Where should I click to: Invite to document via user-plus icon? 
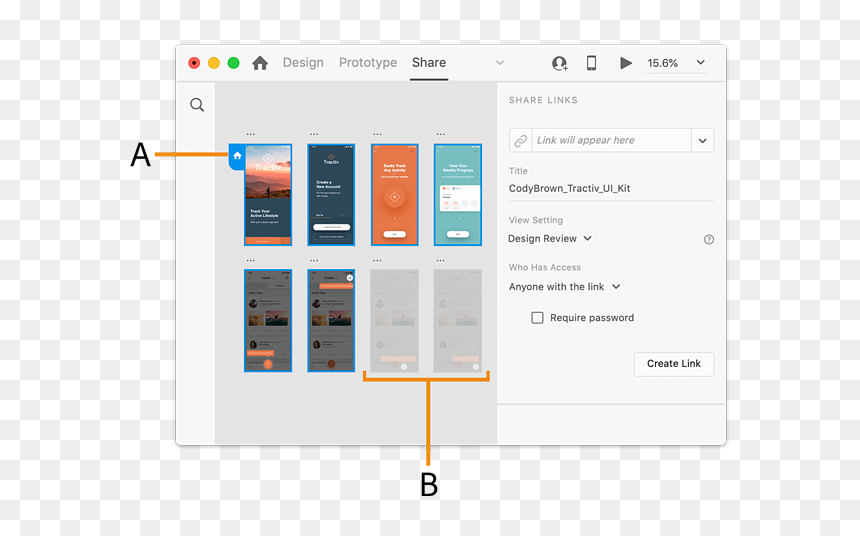point(559,63)
